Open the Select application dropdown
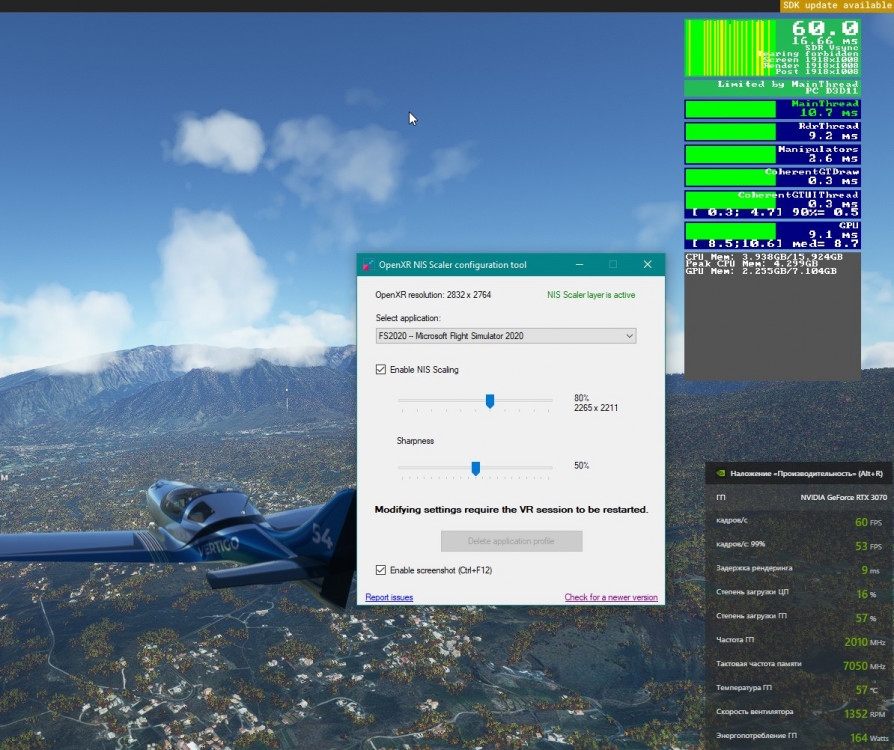Screen dimensions: 894x750 point(505,336)
